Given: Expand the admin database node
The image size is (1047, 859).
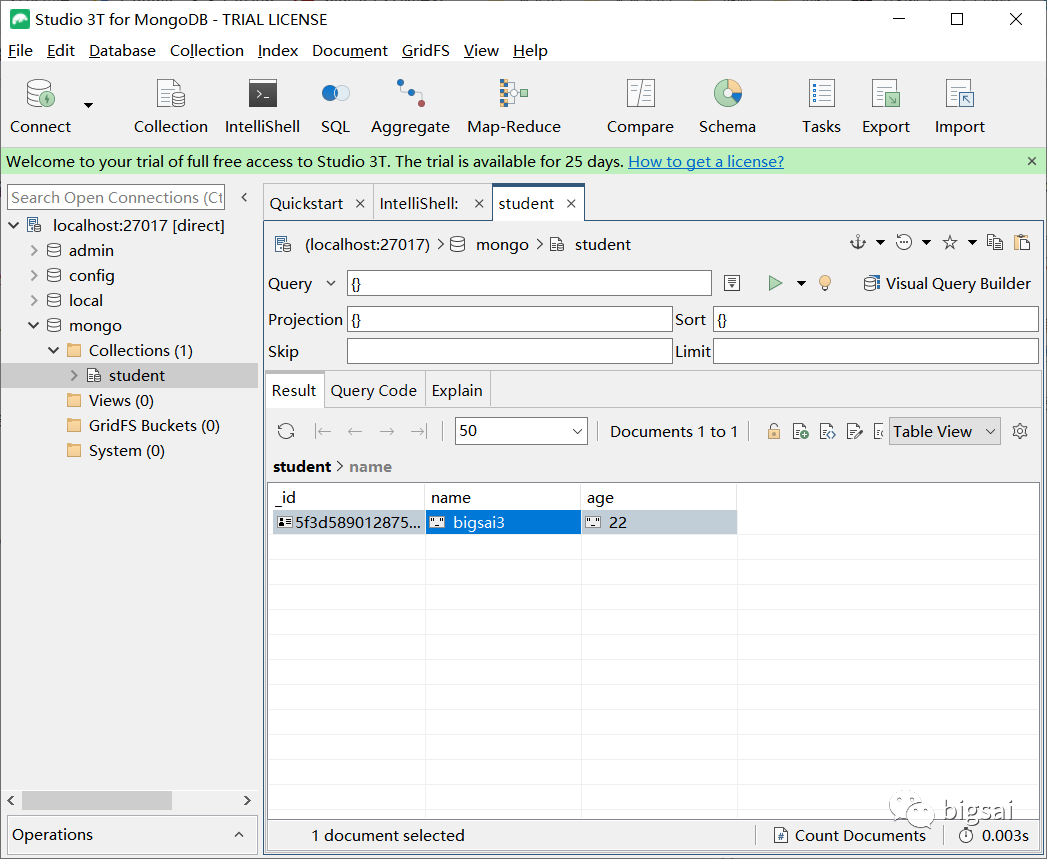Looking at the screenshot, I should [34, 251].
